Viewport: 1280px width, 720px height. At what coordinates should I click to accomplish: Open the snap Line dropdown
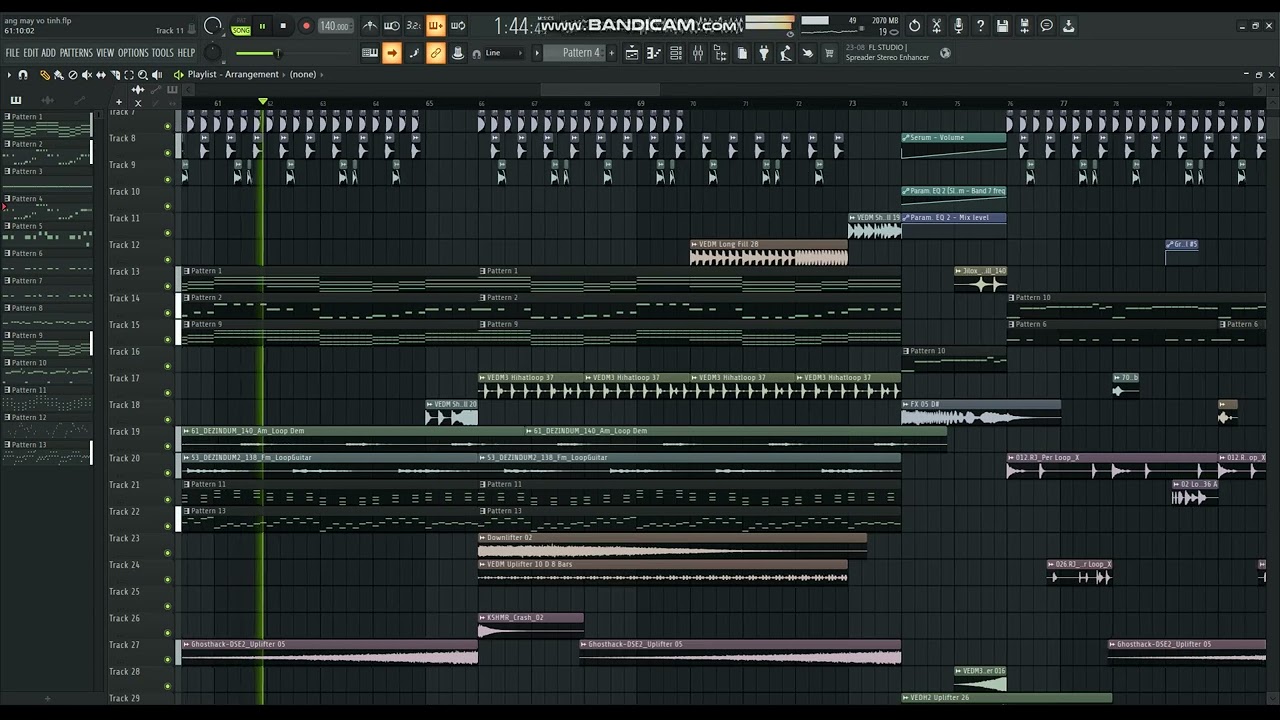point(506,53)
